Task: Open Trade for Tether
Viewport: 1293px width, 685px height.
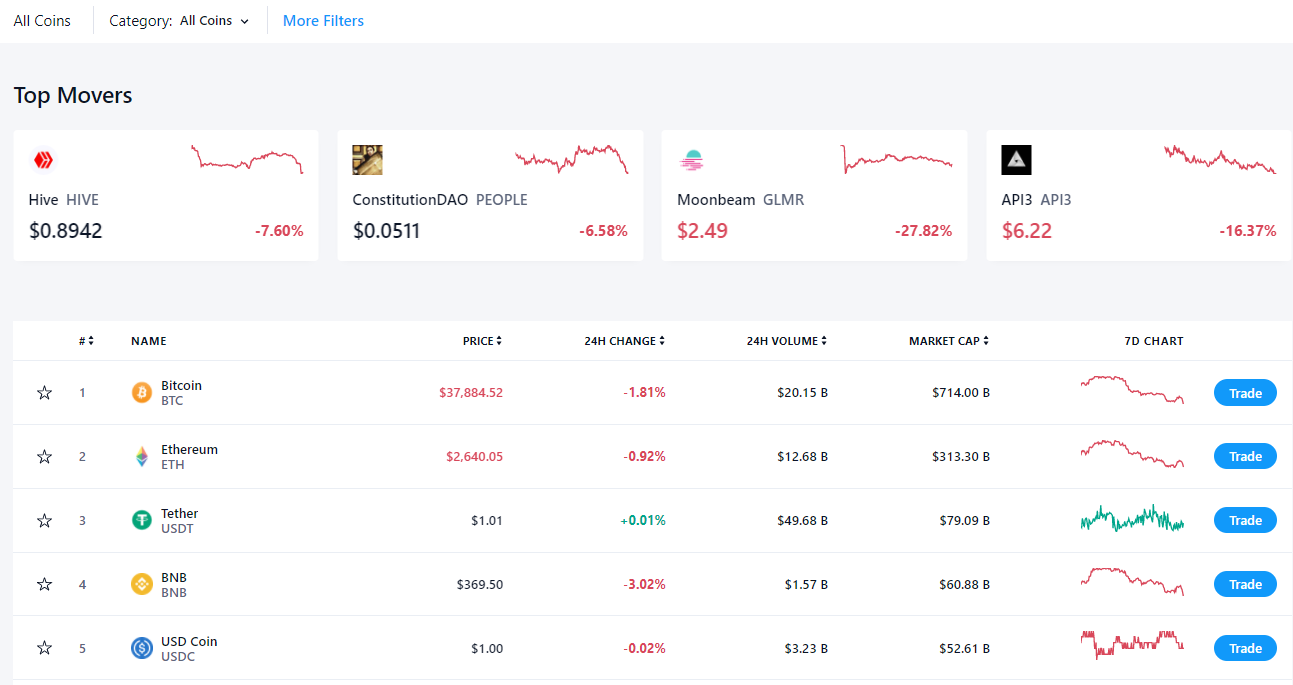Action: (1245, 520)
